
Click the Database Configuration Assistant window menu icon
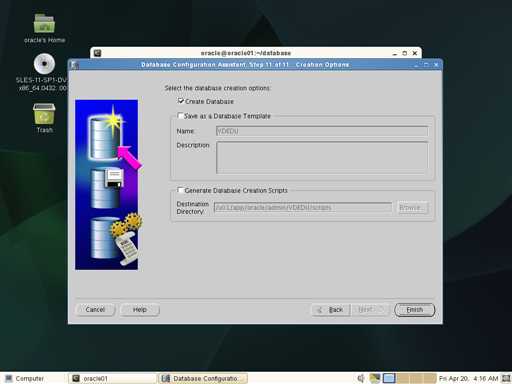click(75, 65)
